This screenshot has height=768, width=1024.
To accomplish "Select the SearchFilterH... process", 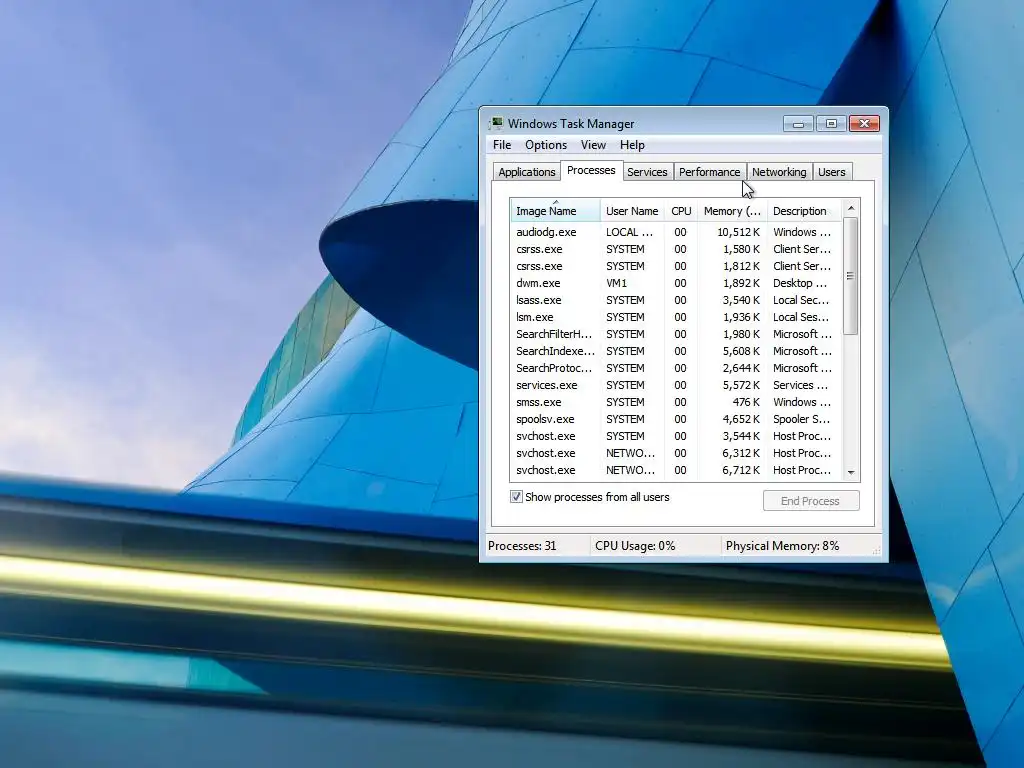I will coord(675,334).
